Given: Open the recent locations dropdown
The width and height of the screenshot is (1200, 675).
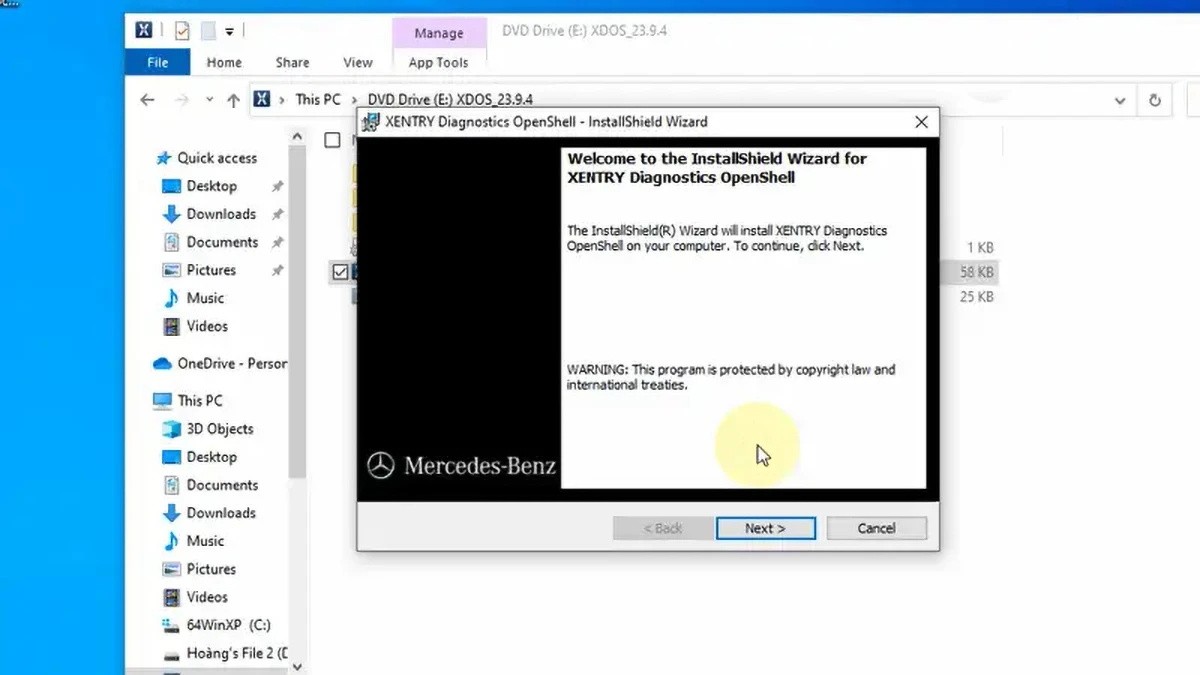Looking at the screenshot, I should tap(209, 100).
